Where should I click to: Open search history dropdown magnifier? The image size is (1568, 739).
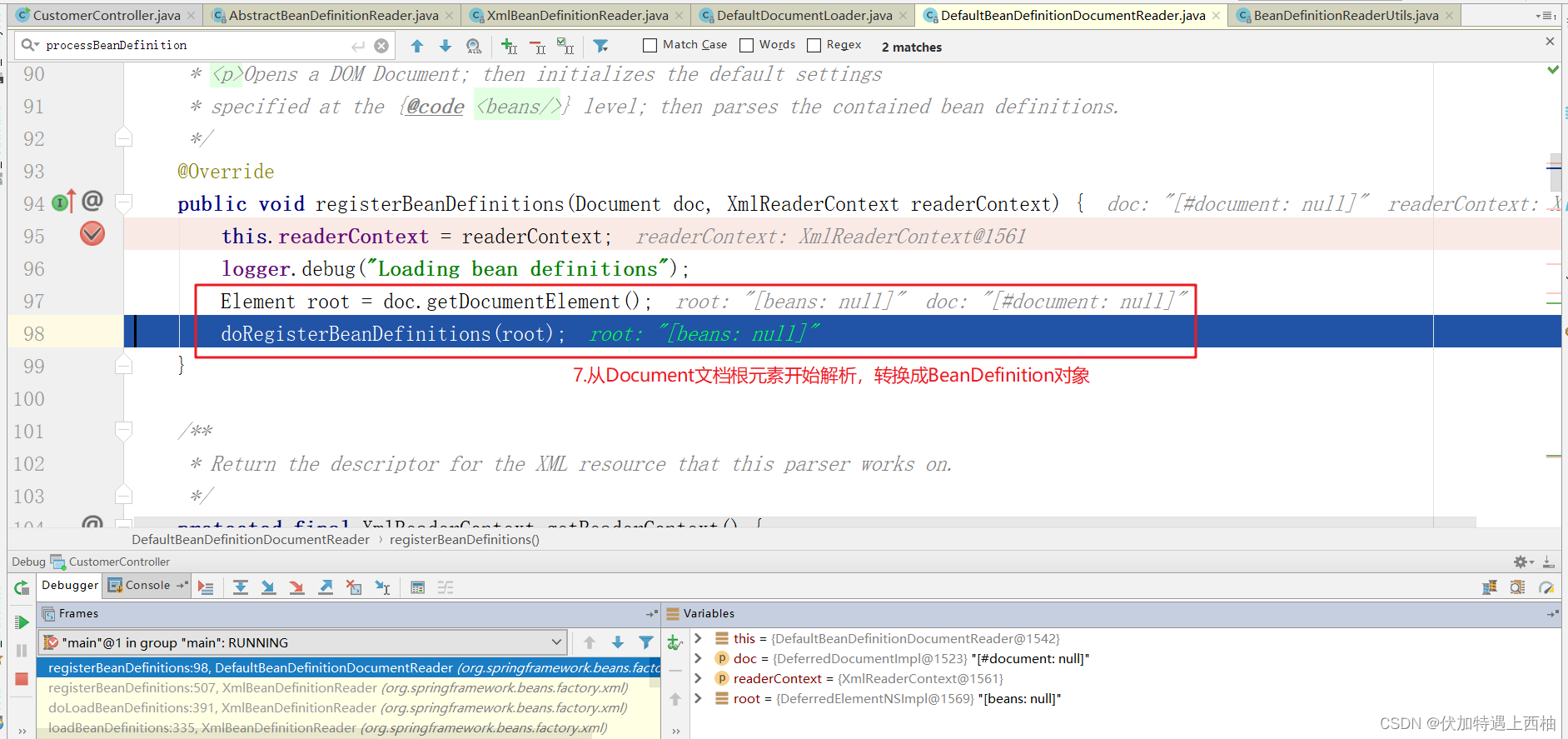click(31, 45)
